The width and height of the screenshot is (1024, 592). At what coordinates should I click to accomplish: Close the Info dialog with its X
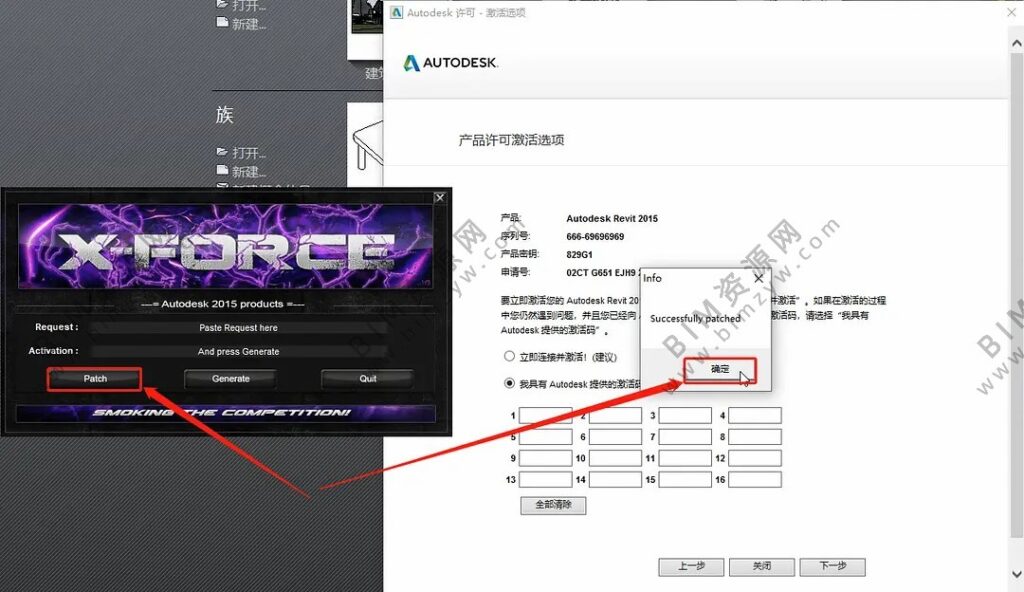(x=758, y=278)
